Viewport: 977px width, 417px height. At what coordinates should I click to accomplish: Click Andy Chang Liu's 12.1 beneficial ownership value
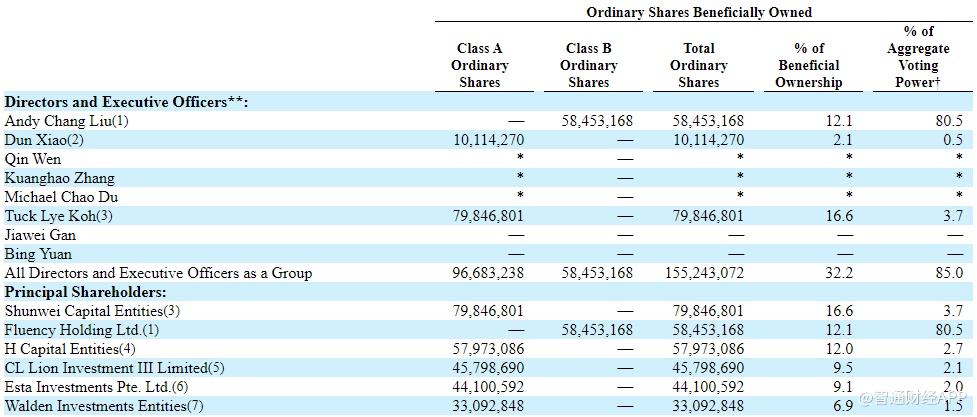[x=841, y=121]
